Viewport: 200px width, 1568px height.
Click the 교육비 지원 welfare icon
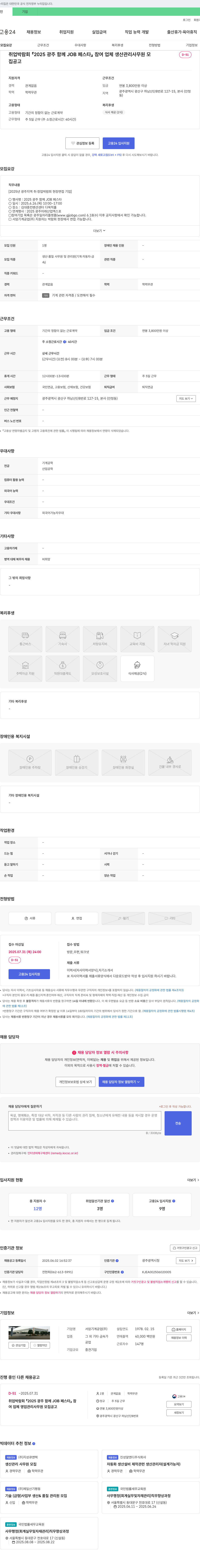click(x=137, y=639)
